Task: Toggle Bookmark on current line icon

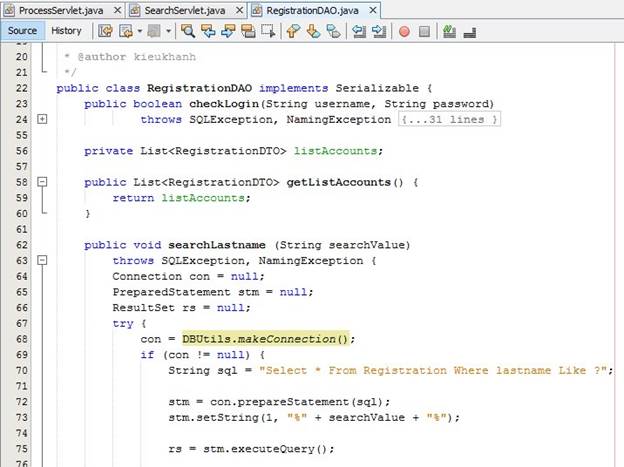Action: tap(333, 31)
